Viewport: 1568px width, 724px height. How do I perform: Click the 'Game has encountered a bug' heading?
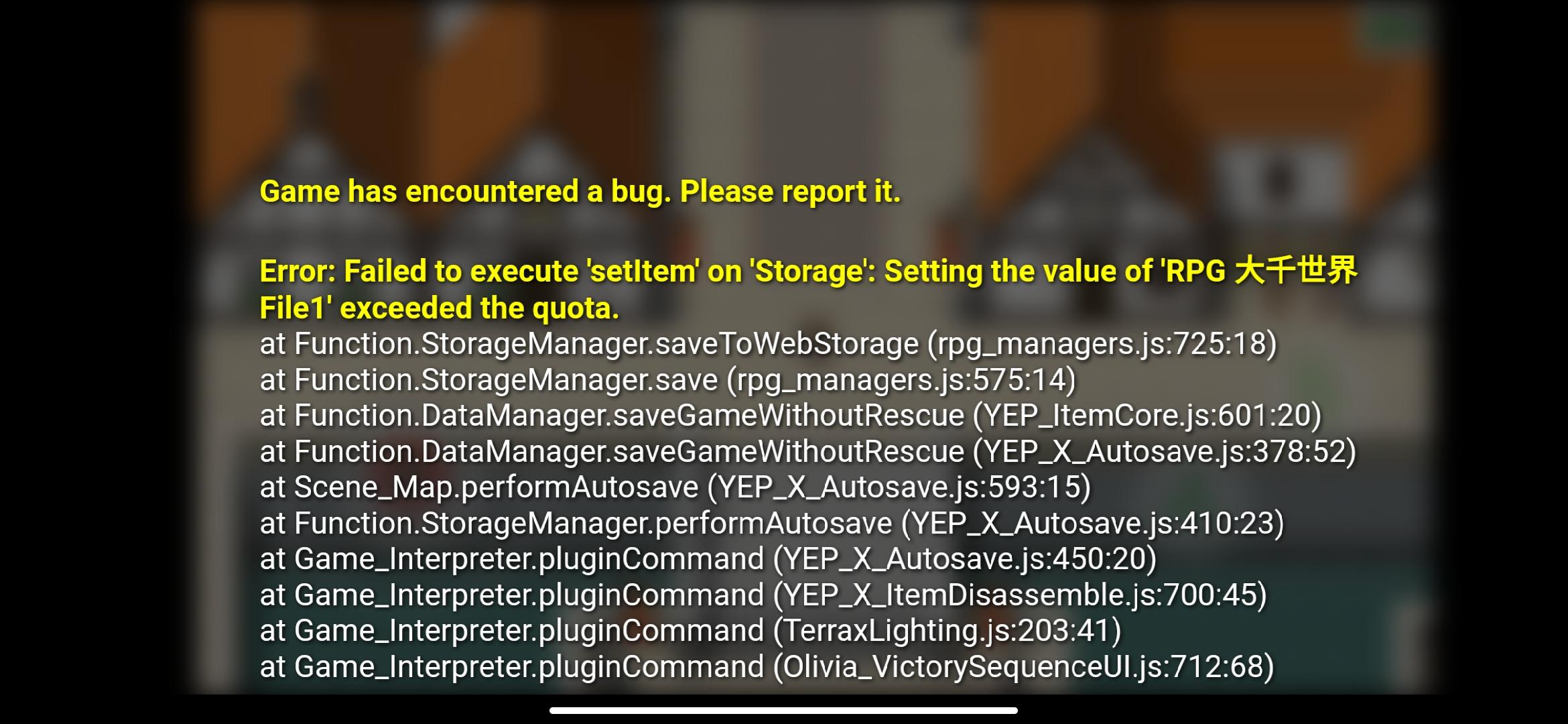coord(580,192)
